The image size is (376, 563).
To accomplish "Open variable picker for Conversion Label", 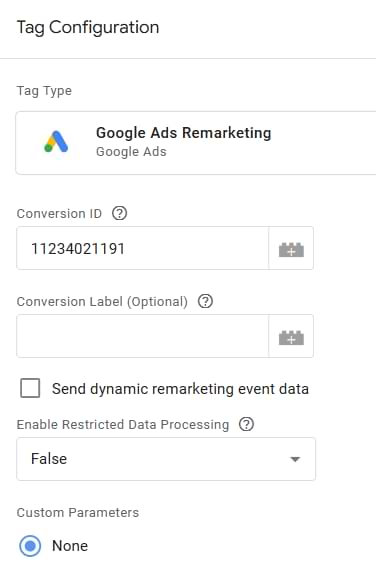I will click(291, 336).
